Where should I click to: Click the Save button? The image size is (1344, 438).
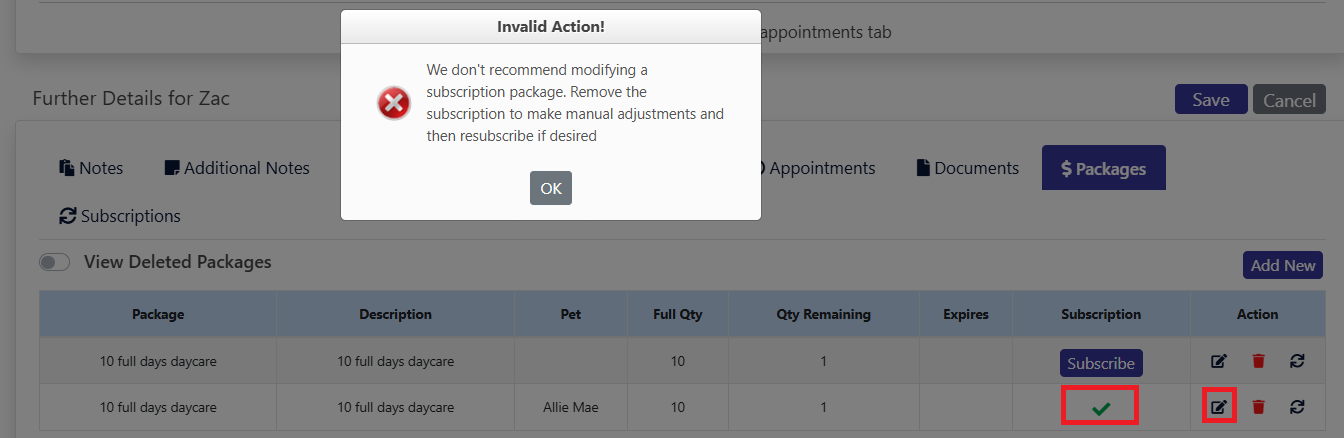point(1211,99)
